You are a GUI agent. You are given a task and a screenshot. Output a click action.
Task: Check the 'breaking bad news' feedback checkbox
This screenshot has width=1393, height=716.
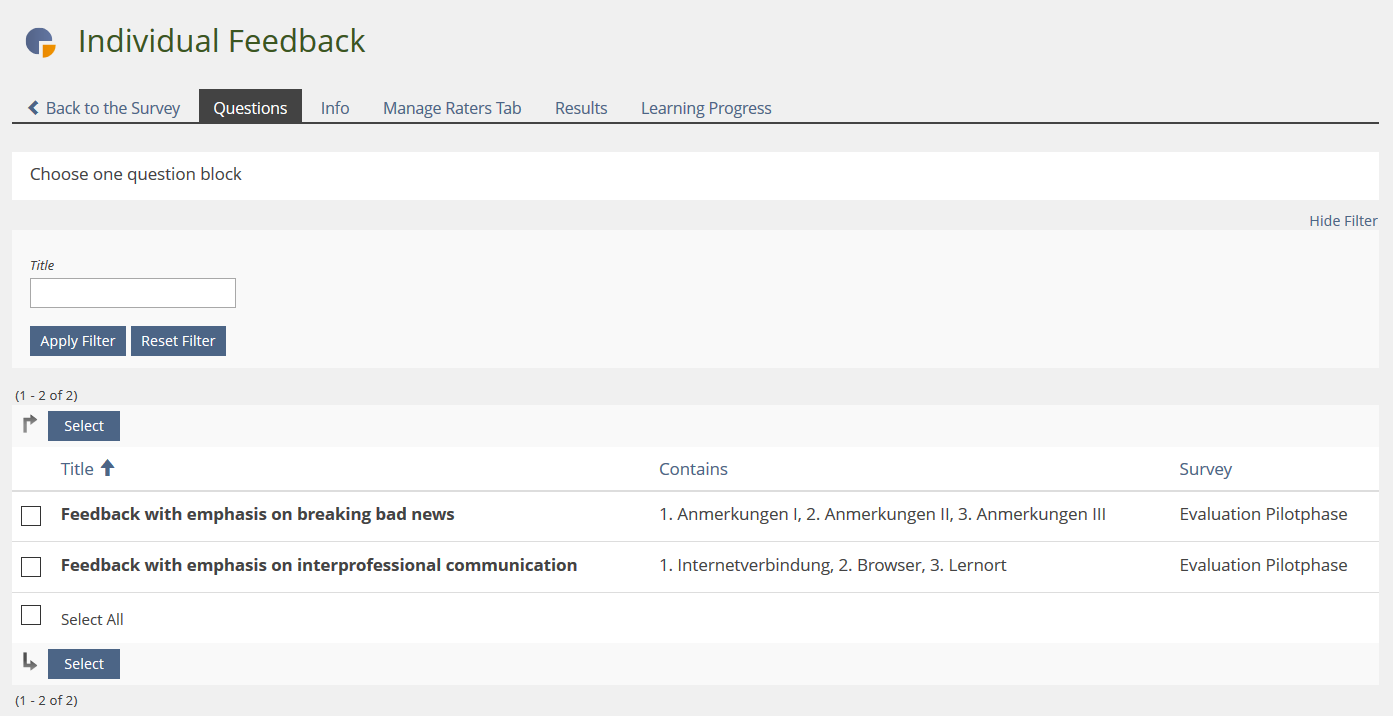[x=31, y=516]
